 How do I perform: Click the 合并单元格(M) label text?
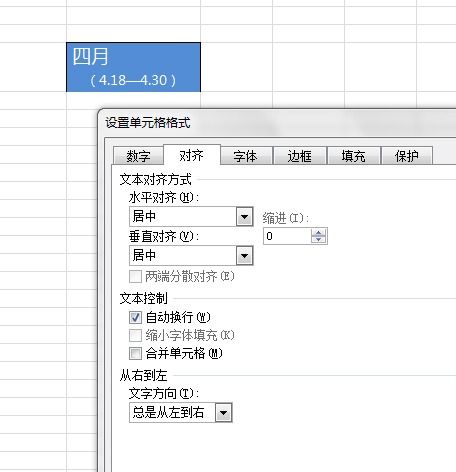184,353
